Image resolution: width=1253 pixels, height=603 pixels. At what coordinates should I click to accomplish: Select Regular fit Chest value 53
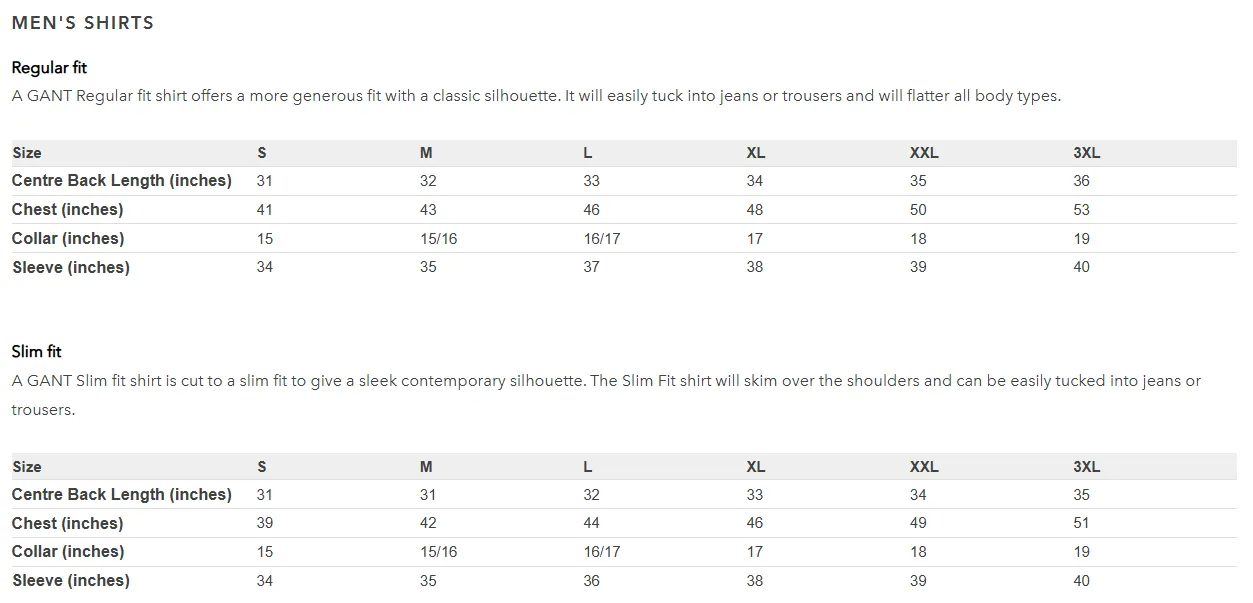tap(1081, 210)
